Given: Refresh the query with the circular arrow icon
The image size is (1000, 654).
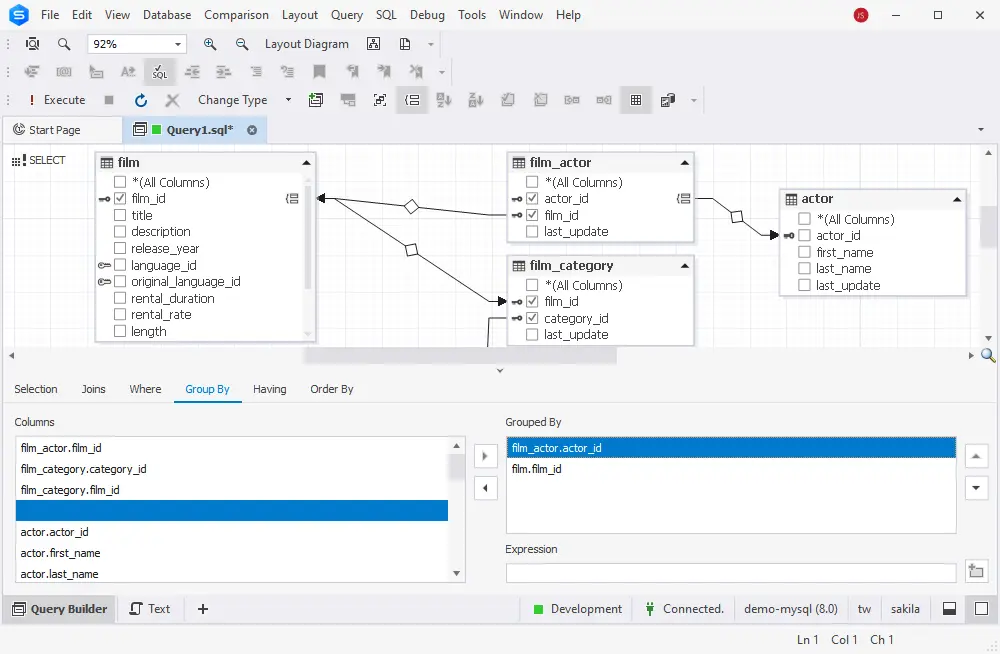Looking at the screenshot, I should point(140,100).
